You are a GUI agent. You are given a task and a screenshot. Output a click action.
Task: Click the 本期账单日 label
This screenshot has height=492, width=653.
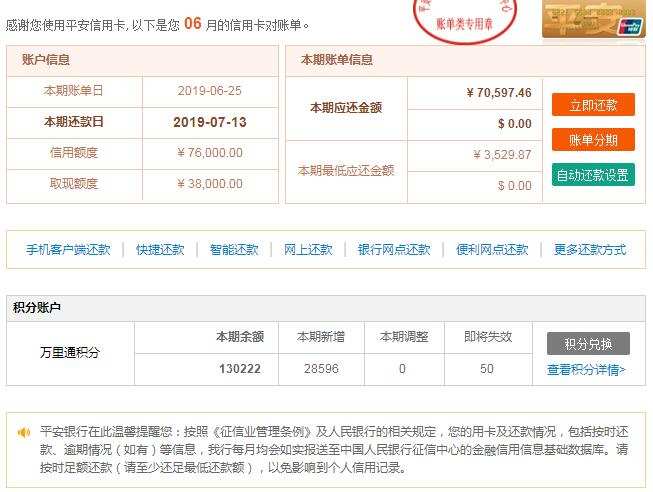point(73,90)
